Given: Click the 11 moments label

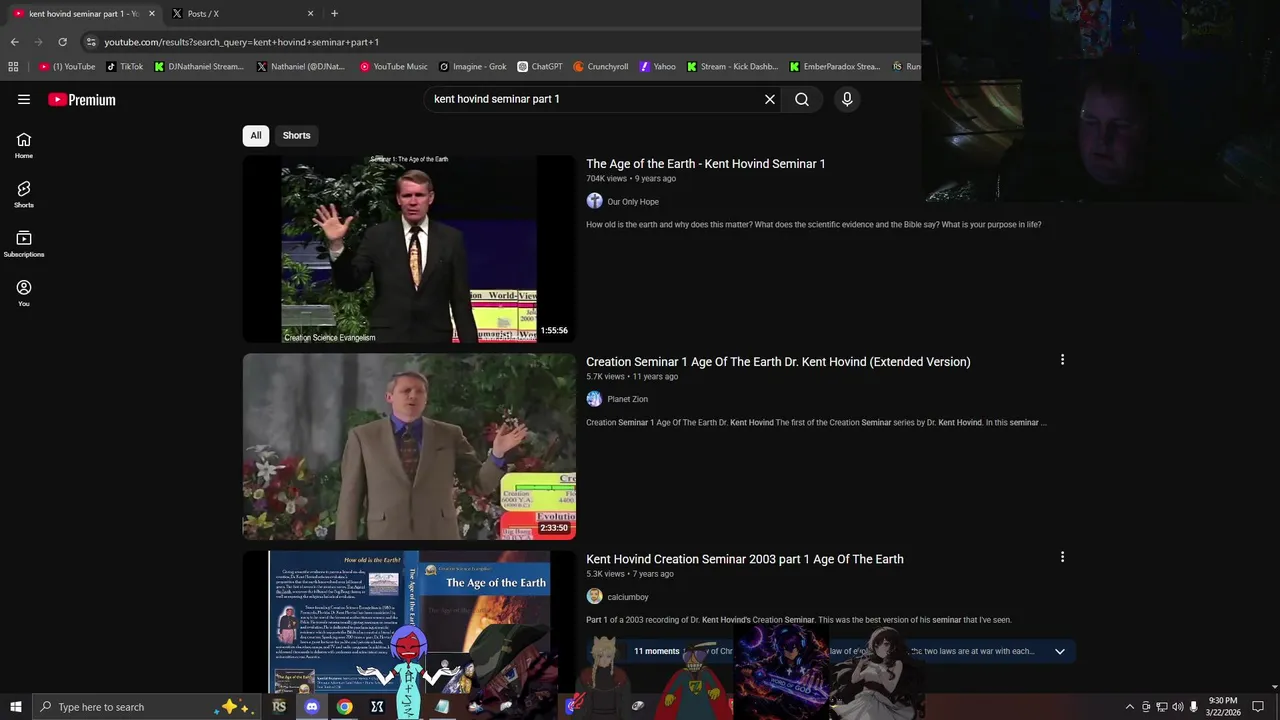Looking at the screenshot, I should [657, 651].
